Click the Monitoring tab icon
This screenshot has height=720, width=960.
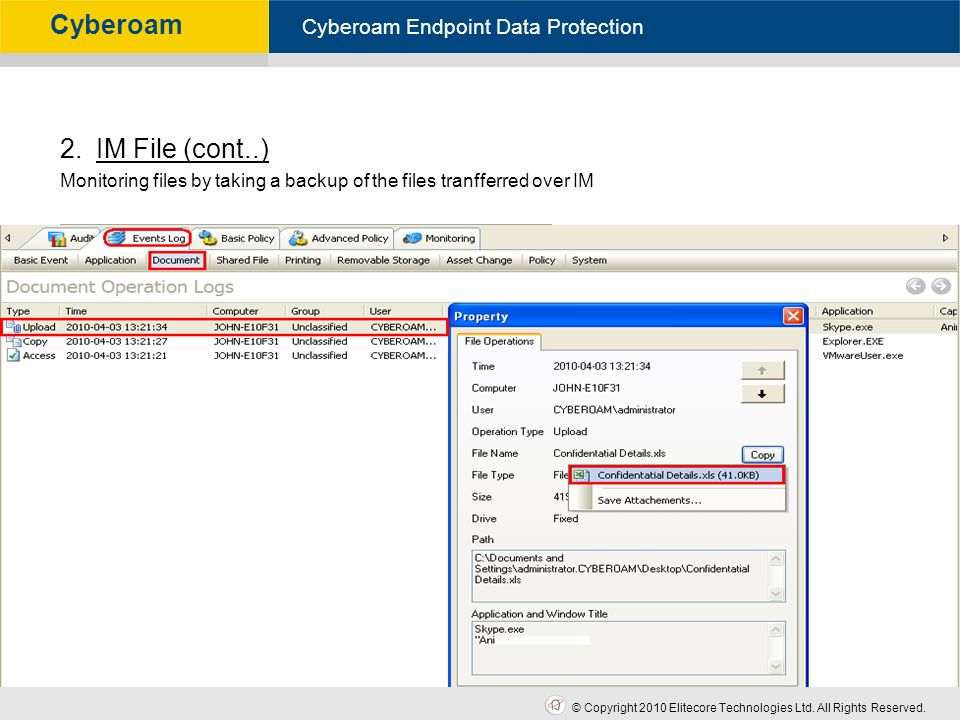[x=412, y=238]
